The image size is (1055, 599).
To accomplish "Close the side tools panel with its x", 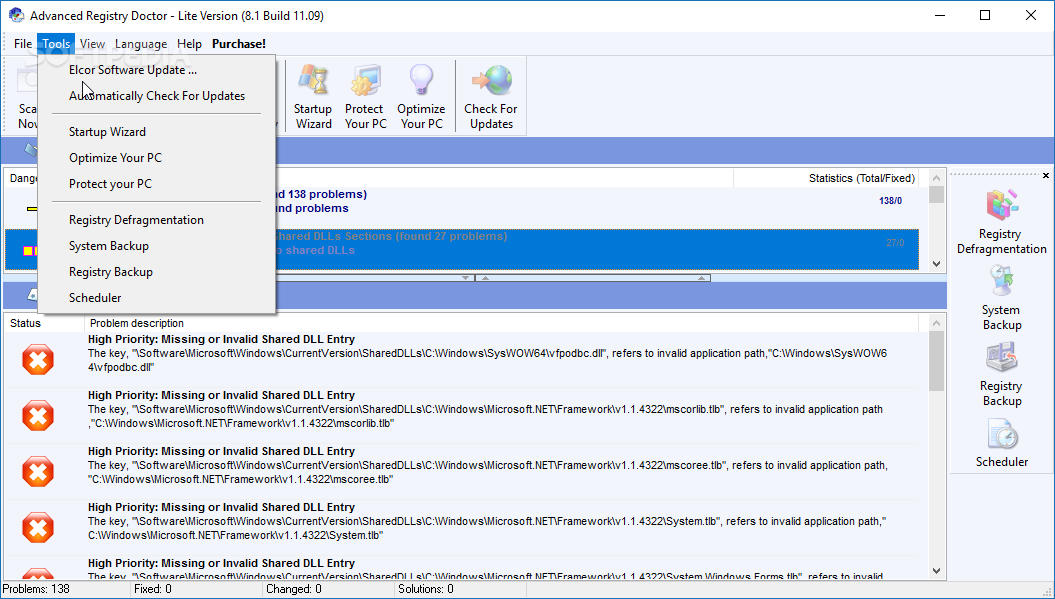I will coord(1046,176).
